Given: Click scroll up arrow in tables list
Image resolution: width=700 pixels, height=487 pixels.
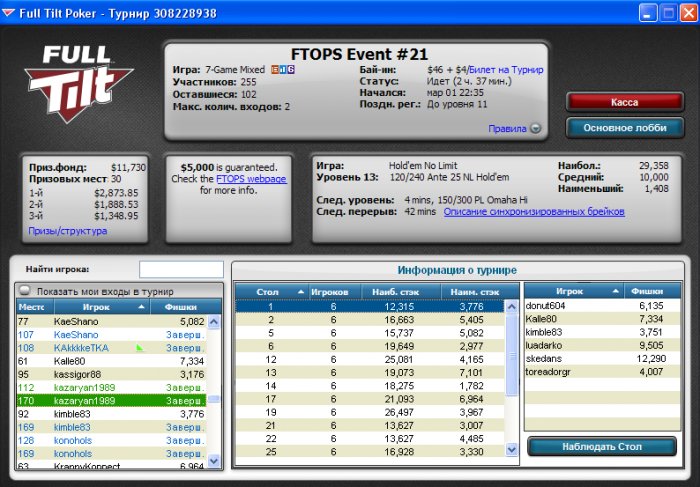Looking at the screenshot, I should pyautogui.click(x=512, y=307).
